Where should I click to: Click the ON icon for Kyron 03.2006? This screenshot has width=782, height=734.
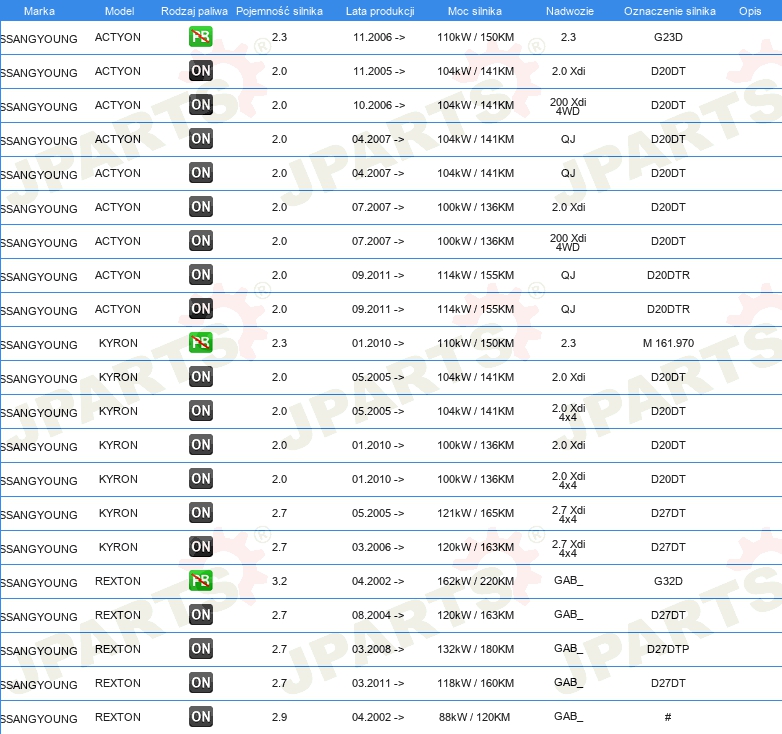pos(201,547)
